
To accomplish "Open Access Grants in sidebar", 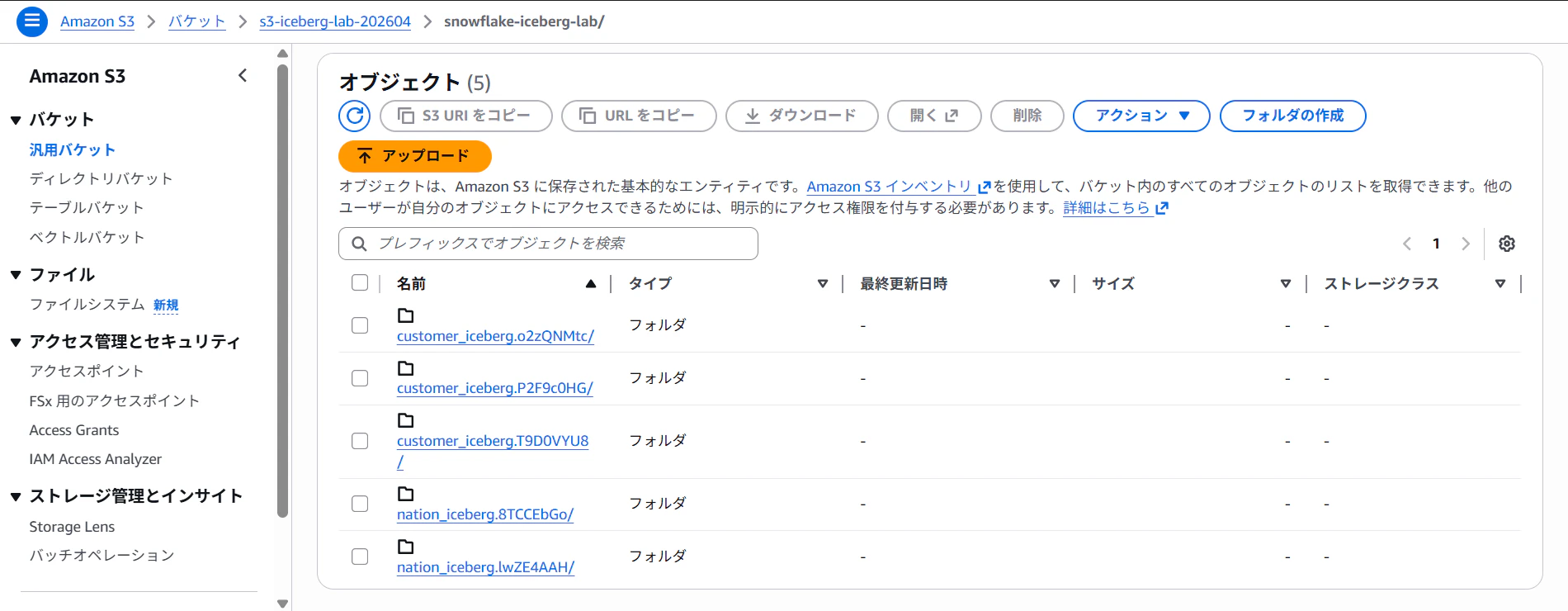I will [74, 430].
